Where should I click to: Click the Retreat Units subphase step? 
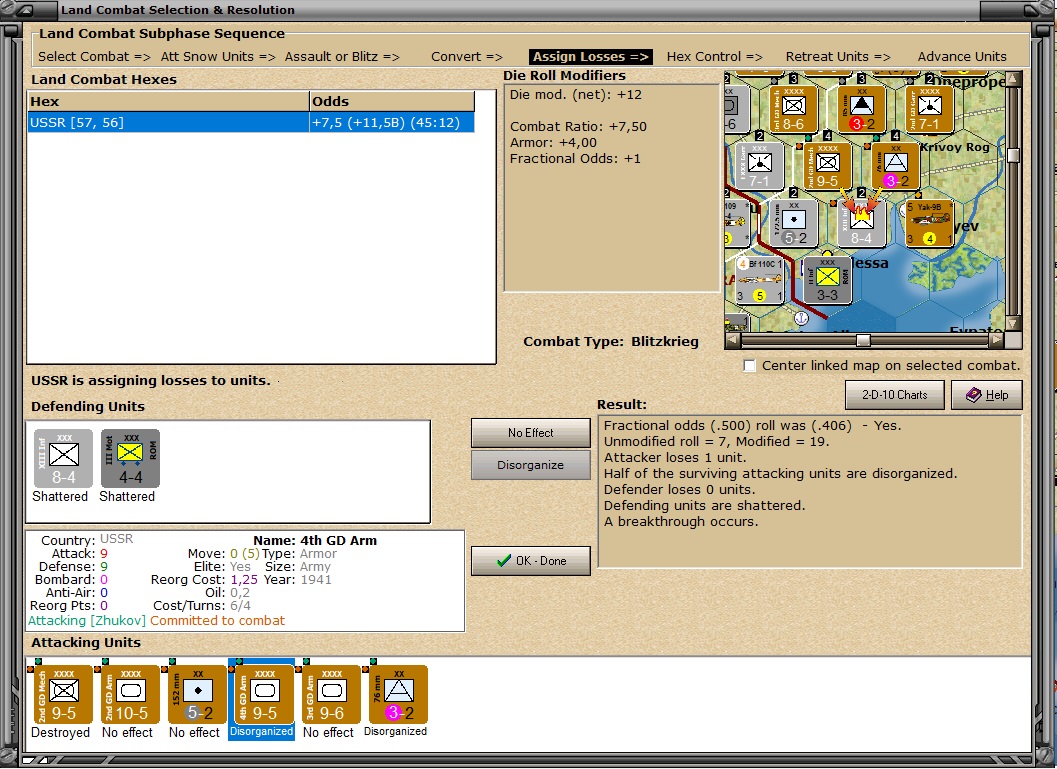coord(838,57)
